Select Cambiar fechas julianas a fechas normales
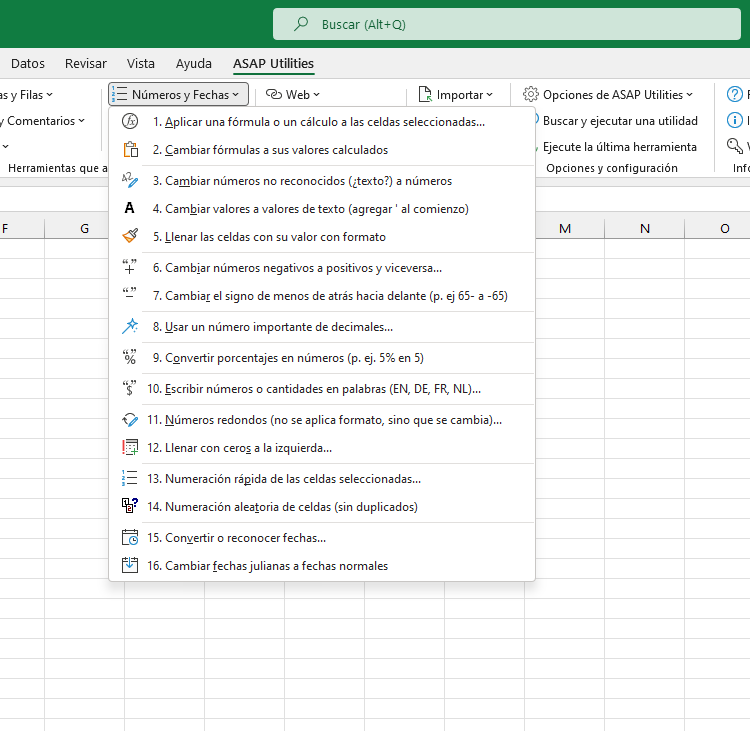 coord(321,565)
